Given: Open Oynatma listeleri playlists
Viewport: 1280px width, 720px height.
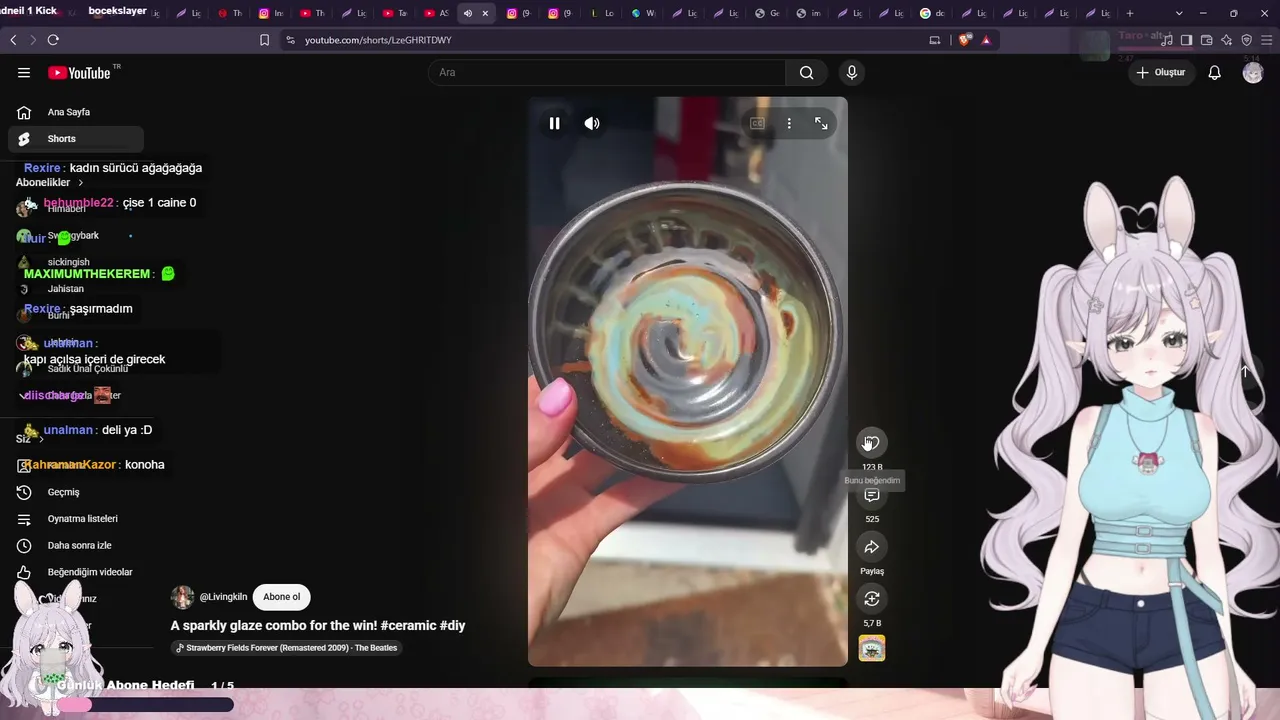Looking at the screenshot, I should point(75,519).
